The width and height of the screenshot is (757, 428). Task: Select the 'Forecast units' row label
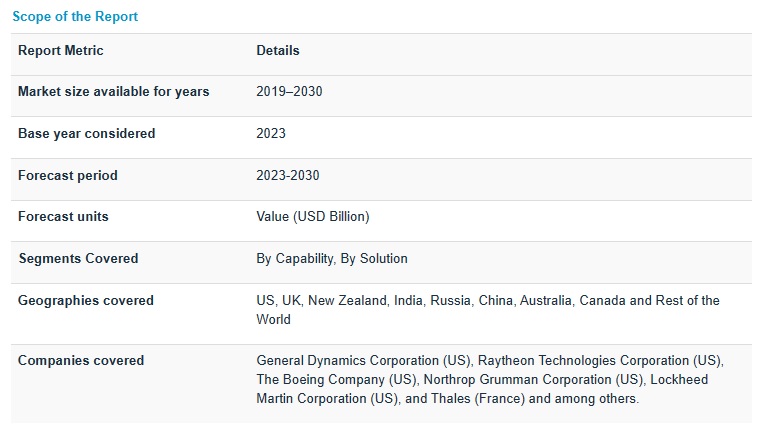[x=63, y=217]
